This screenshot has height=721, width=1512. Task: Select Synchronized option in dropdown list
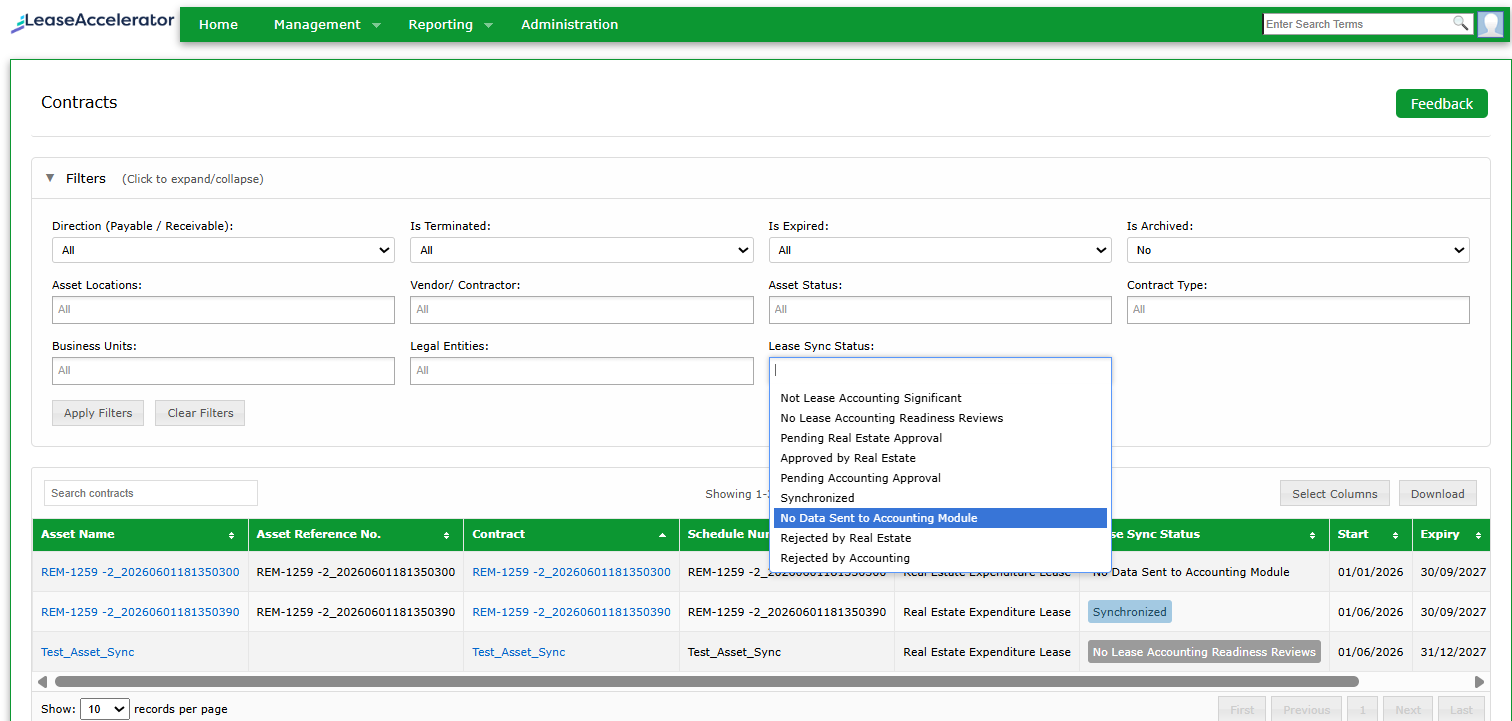click(x=940, y=498)
